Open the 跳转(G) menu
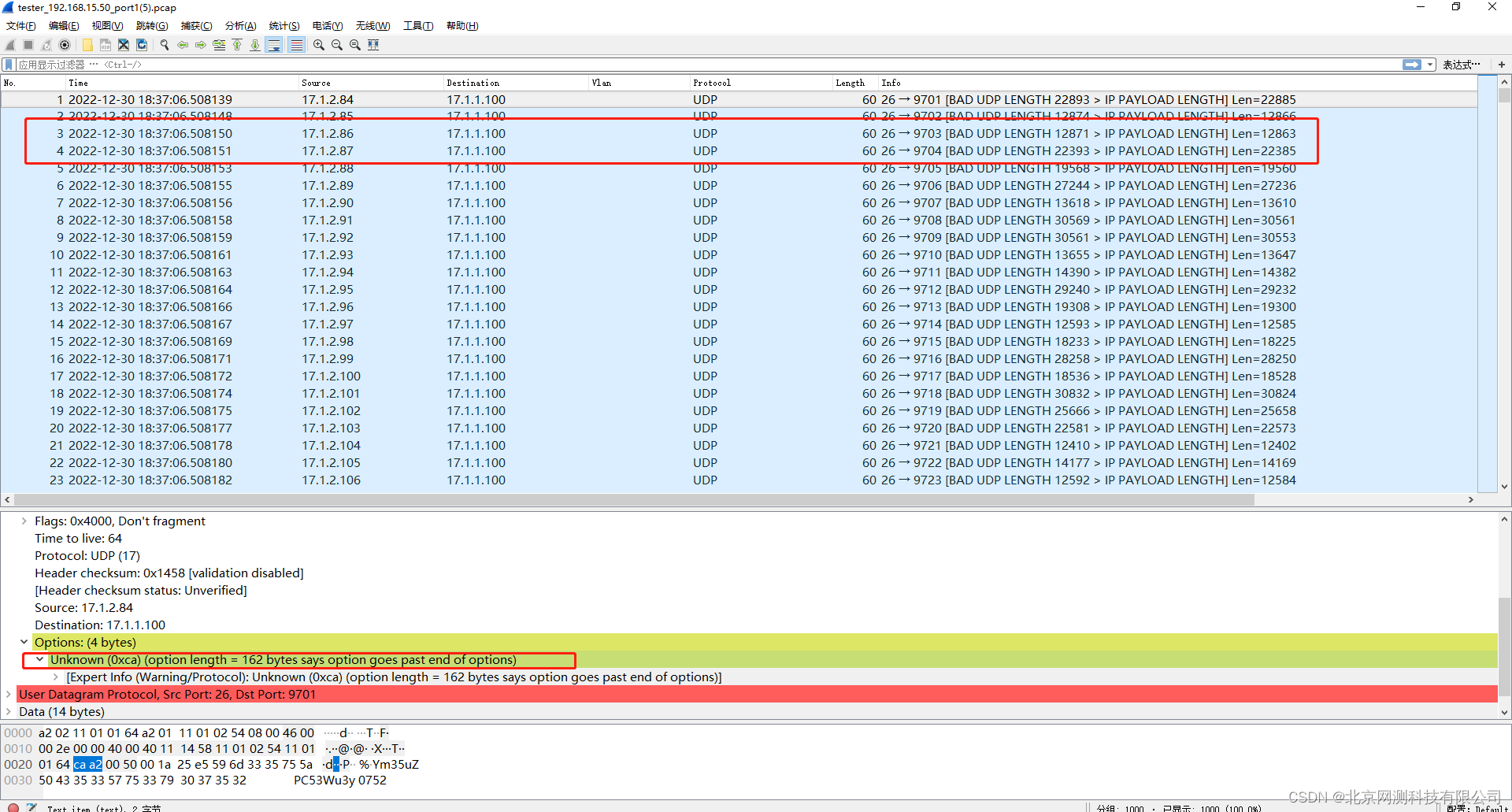The height and width of the screenshot is (812, 1512). tap(152, 26)
